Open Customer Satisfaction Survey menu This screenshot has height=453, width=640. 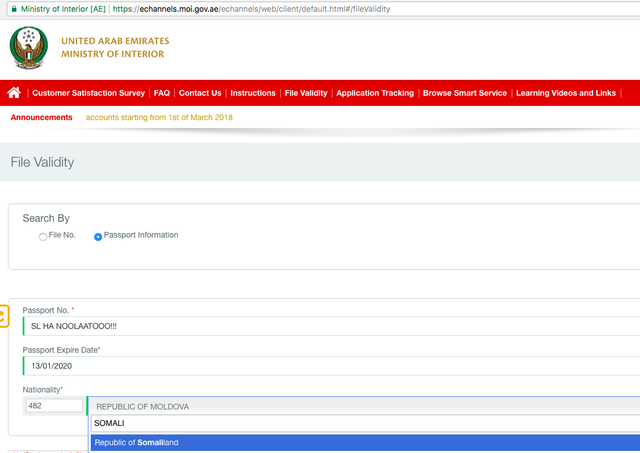coord(89,93)
